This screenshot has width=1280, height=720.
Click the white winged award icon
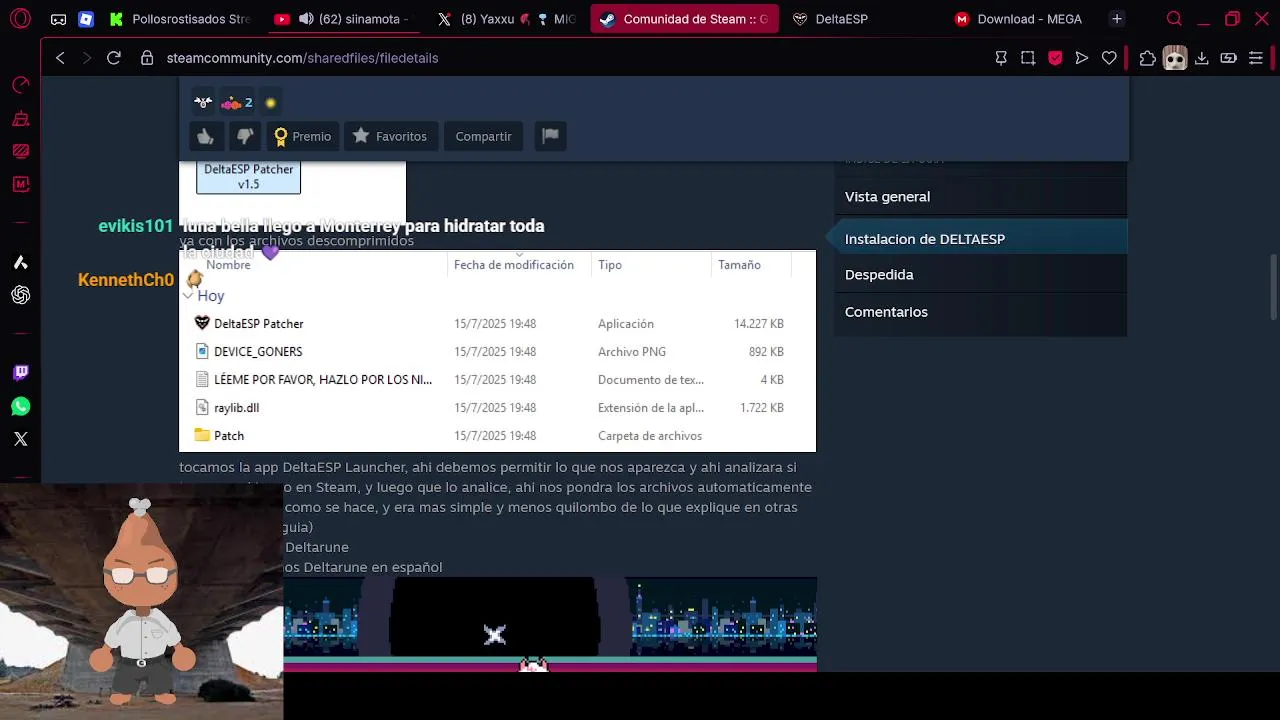click(x=203, y=102)
